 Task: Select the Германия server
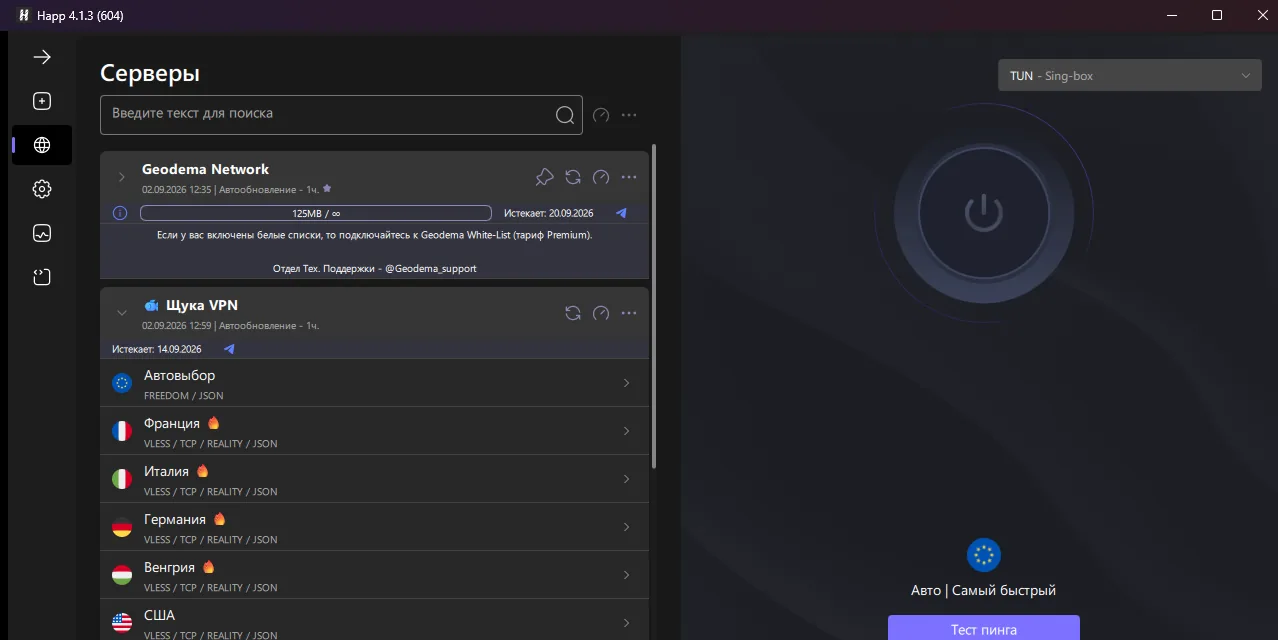[x=375, y=527]
